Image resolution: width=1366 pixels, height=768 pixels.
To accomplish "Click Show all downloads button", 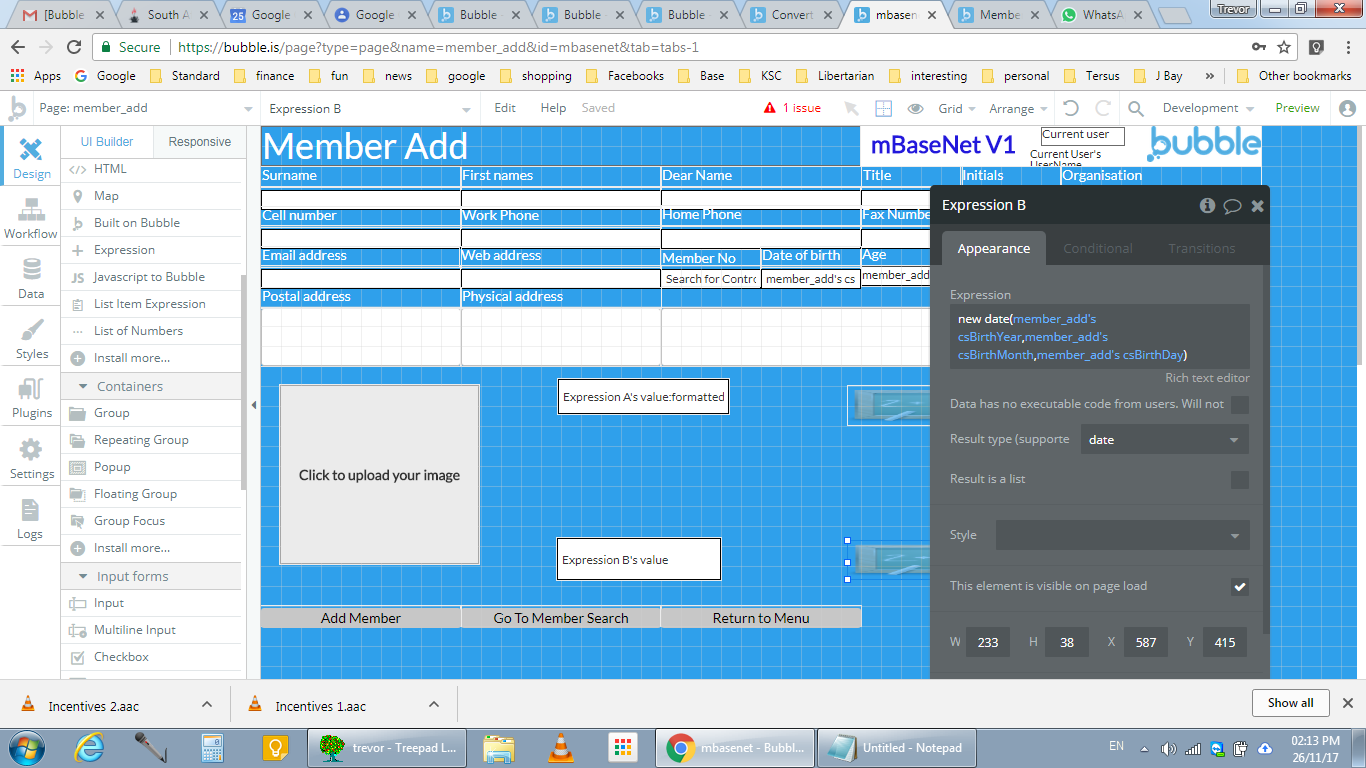I will [1290, 703].
